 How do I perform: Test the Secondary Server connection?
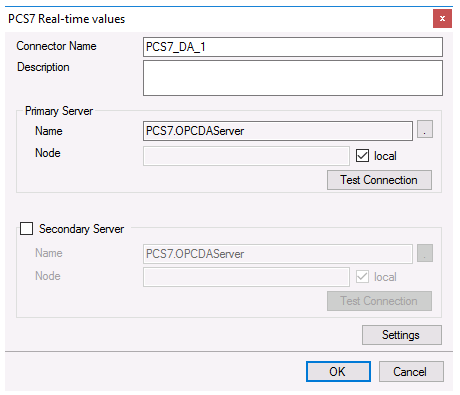[379, 301]
